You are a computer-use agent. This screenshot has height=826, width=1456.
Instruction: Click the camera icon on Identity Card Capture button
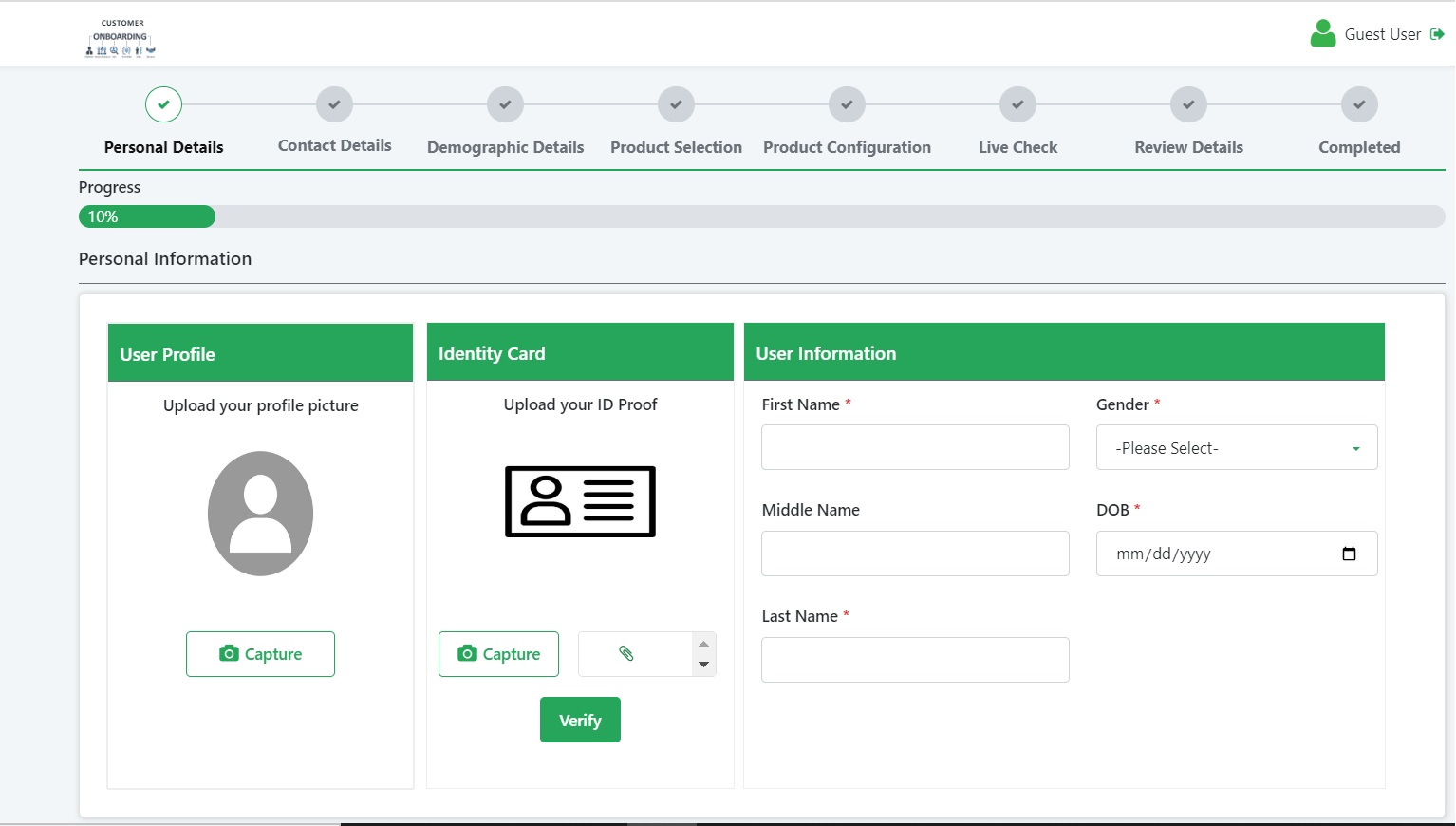tap(467, 653)
